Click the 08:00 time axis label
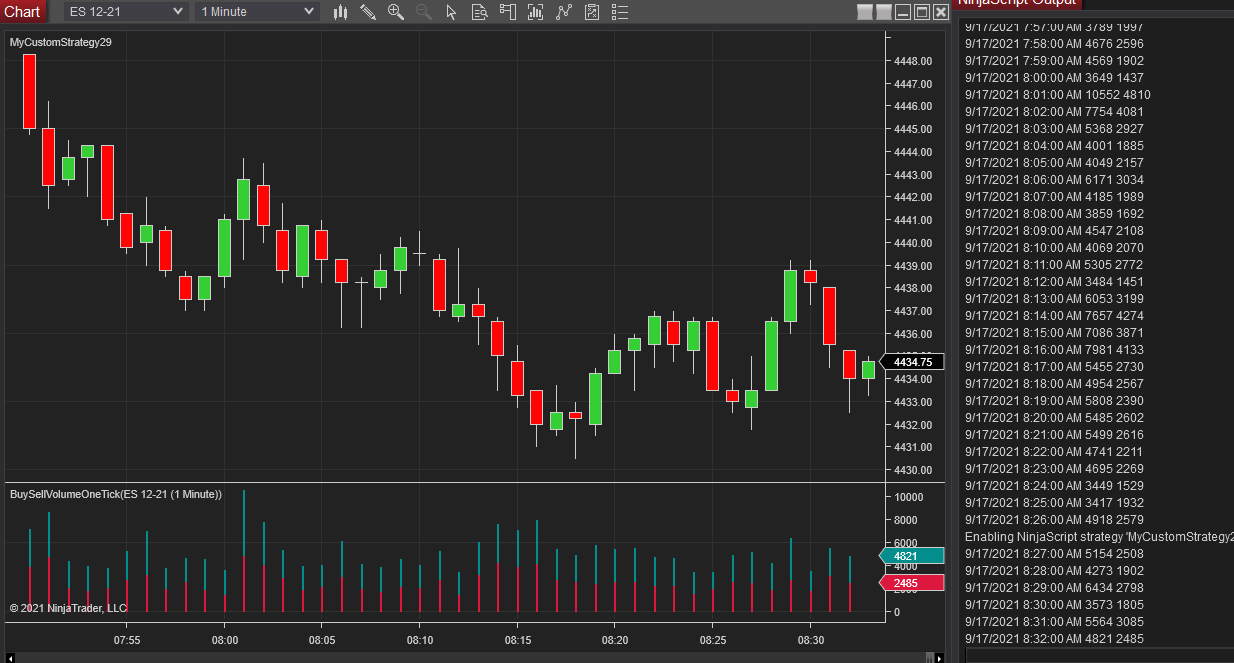 [224, 639]
